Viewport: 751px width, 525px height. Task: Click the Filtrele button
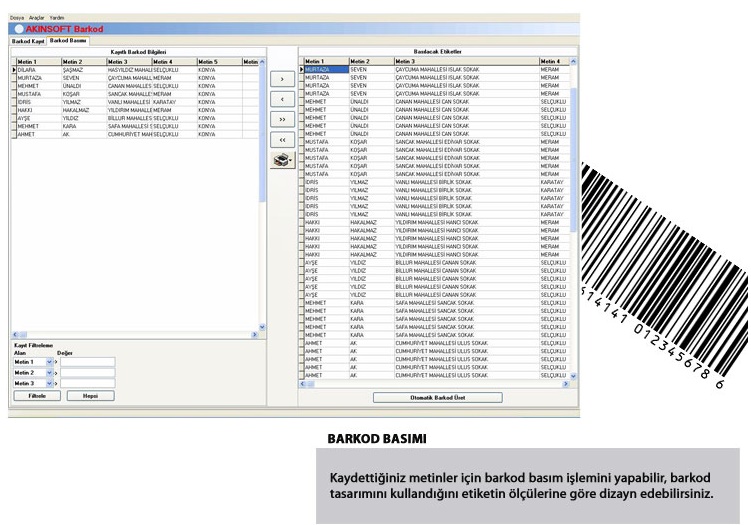tap(37, 396)
